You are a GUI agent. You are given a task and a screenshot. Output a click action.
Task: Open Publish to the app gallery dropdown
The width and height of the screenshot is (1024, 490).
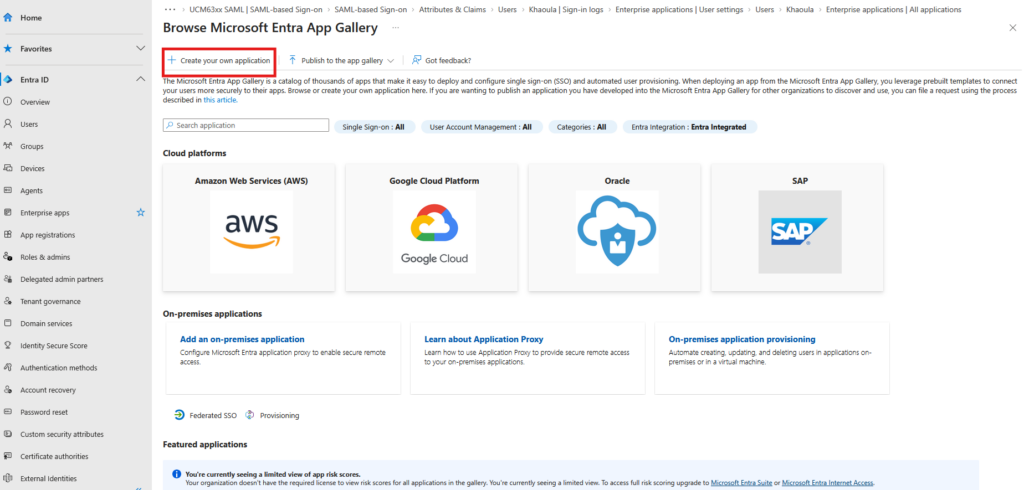341,60
